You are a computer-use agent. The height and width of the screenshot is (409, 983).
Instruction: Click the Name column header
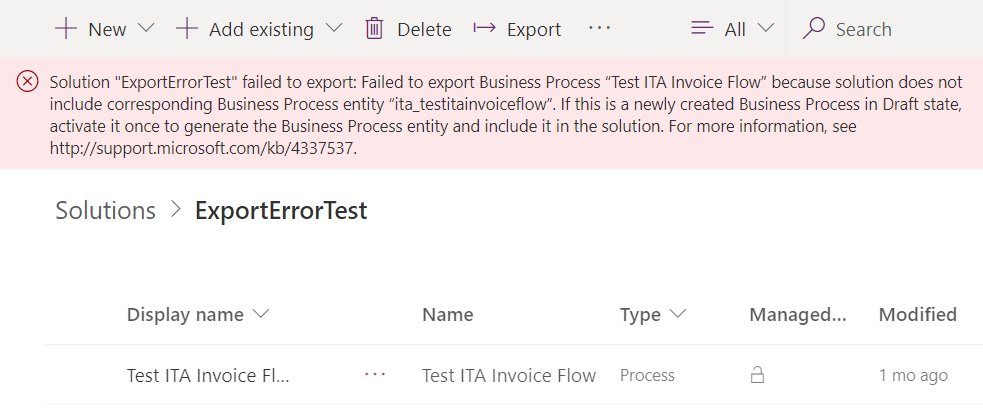pyautogui.click(x=448, y=314)
